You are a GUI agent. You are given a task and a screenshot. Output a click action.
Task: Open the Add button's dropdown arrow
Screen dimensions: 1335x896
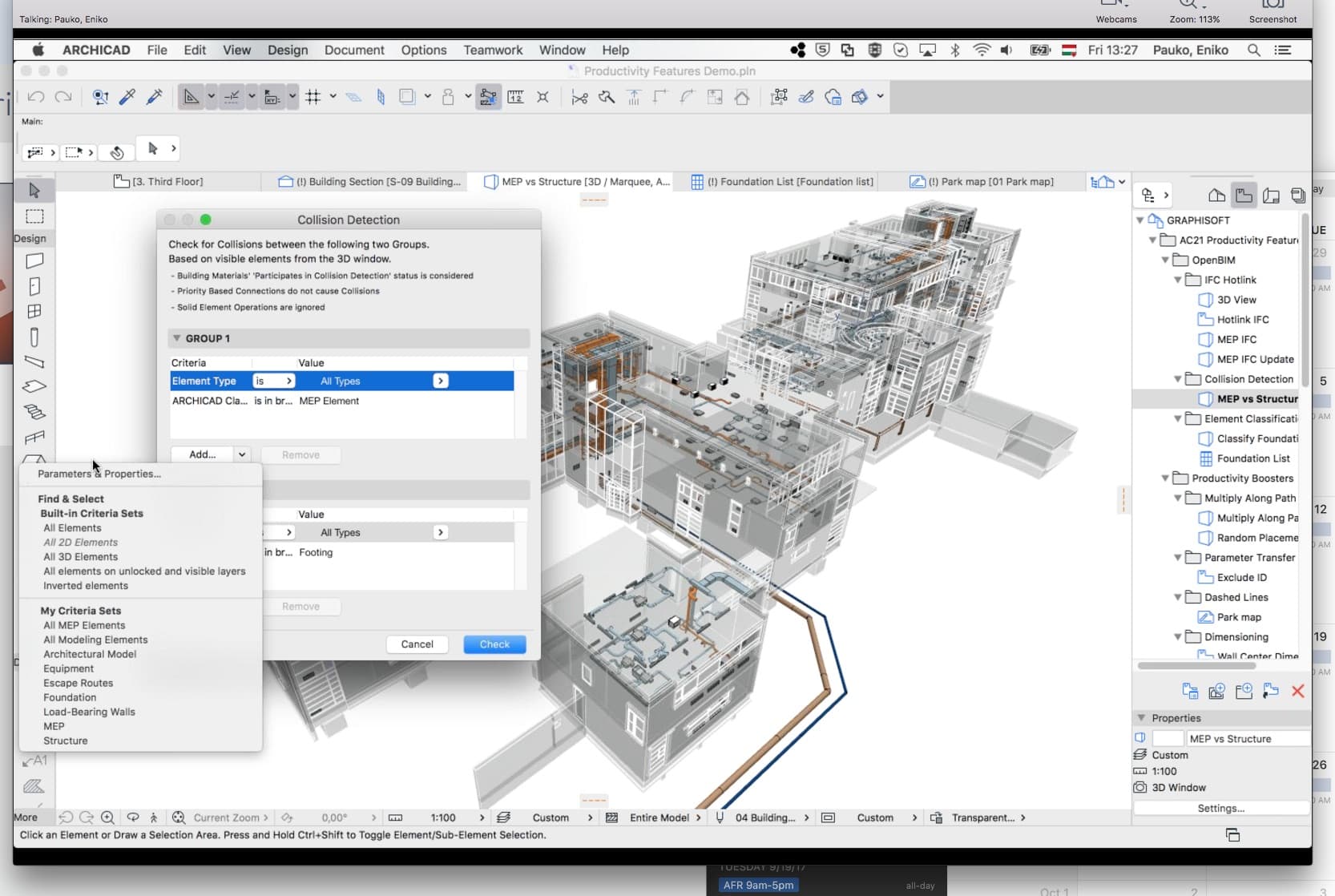(242, 454)
